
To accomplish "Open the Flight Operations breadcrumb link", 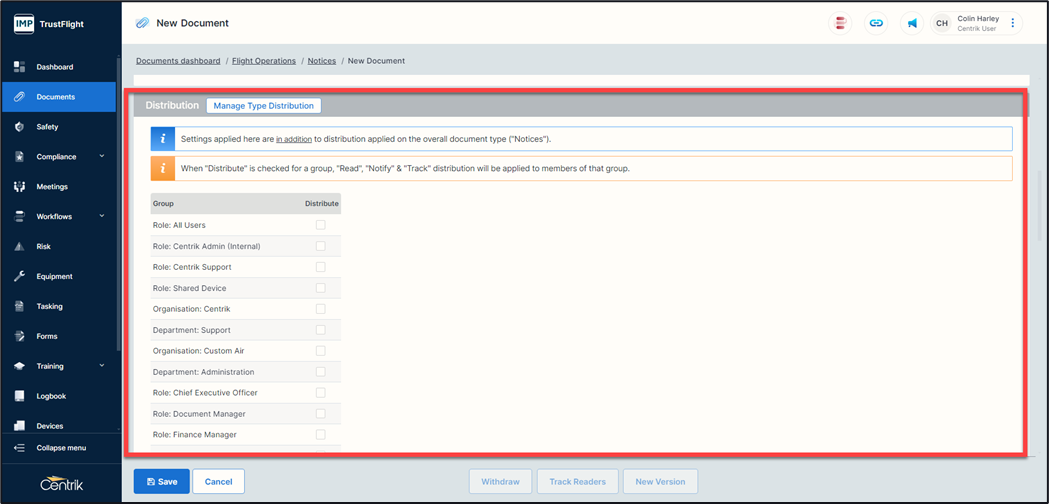I will pos(264,61).
